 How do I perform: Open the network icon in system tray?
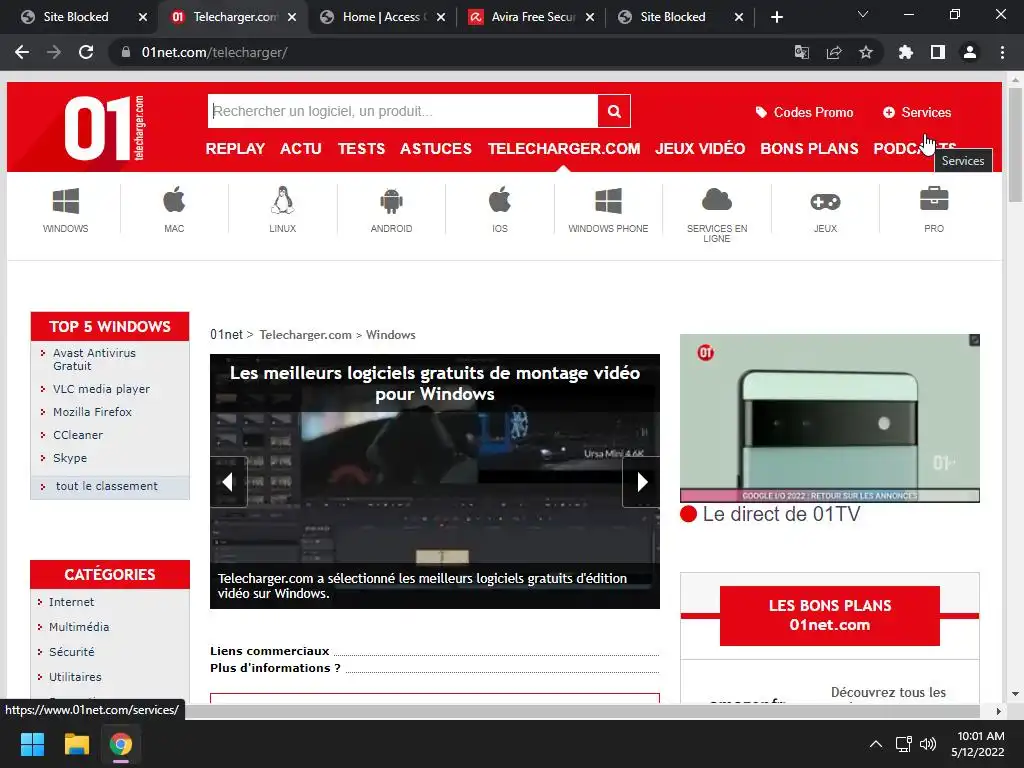(903, 744)
